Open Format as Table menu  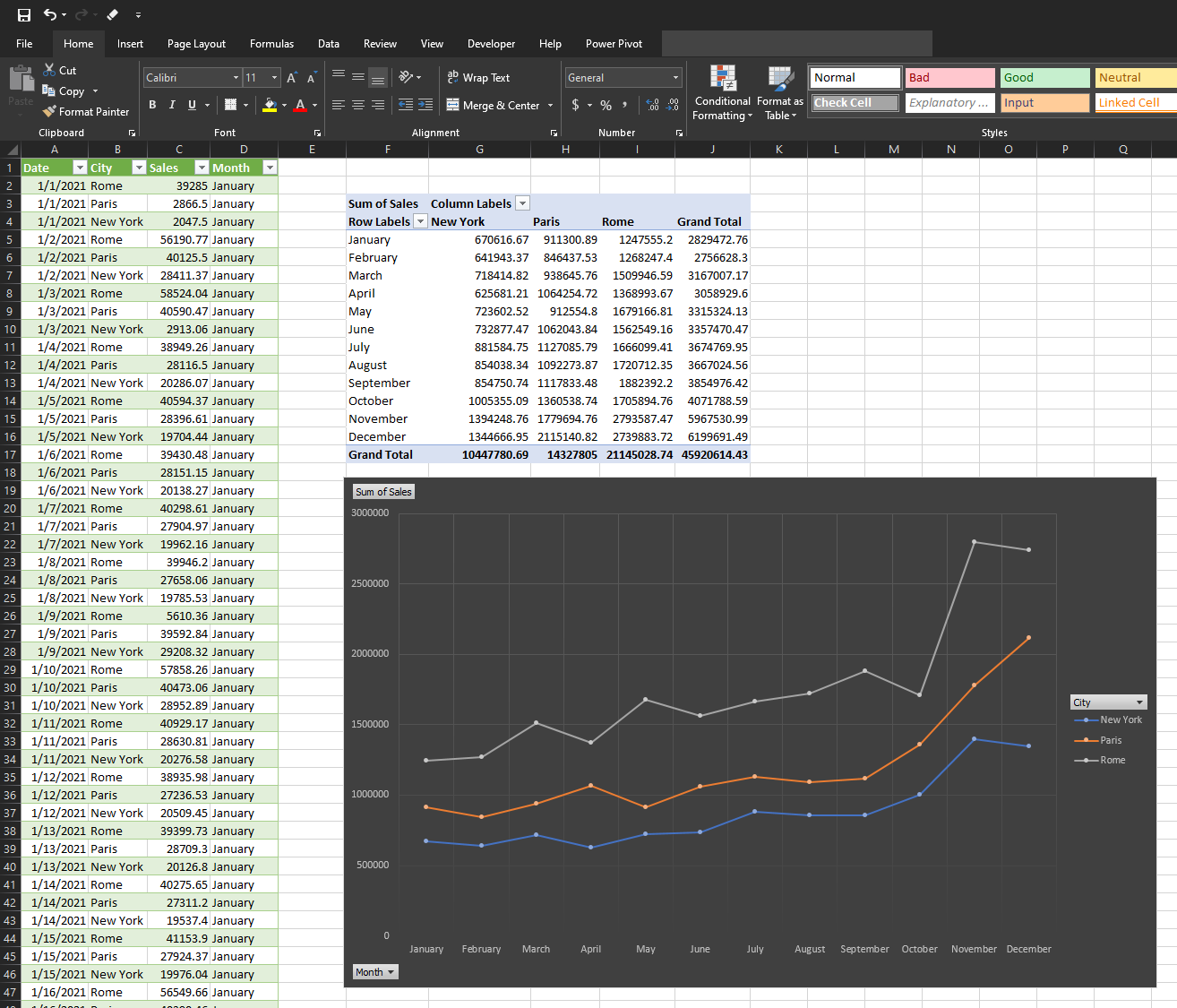pos(780,92)
